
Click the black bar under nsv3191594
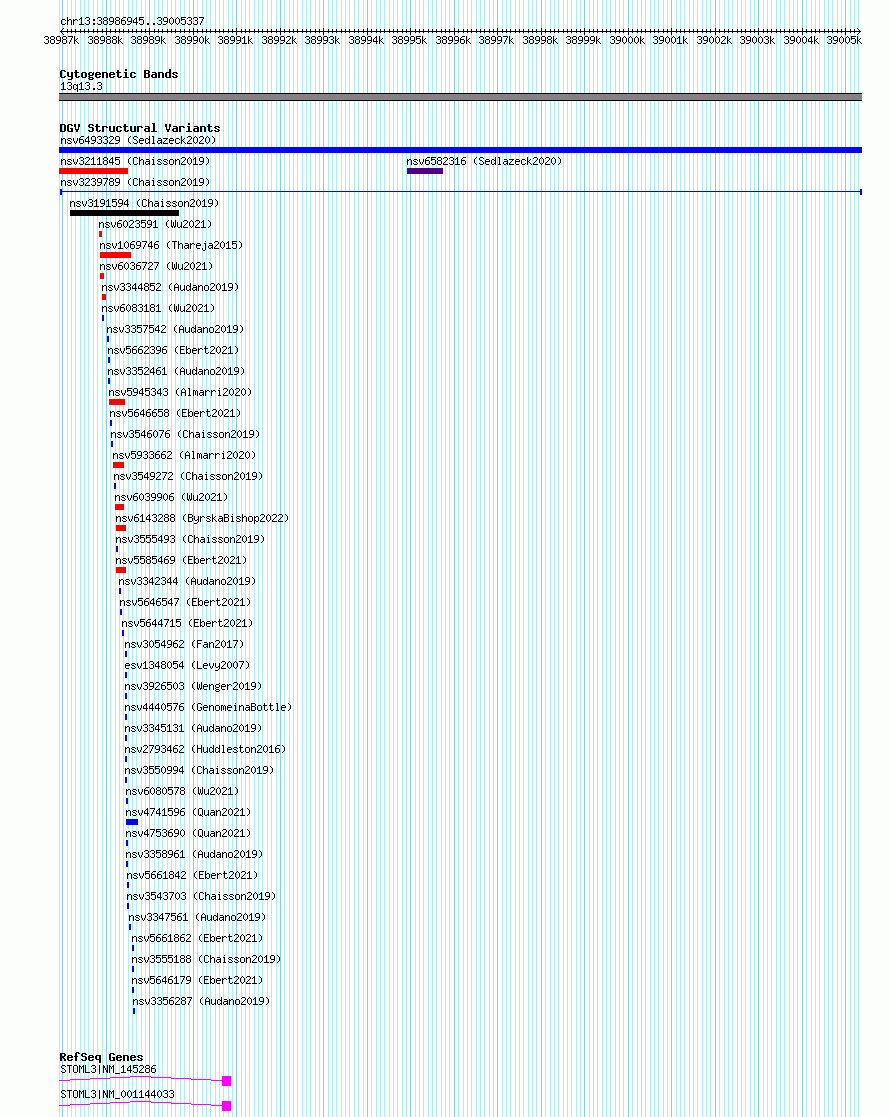pos(125,213)
